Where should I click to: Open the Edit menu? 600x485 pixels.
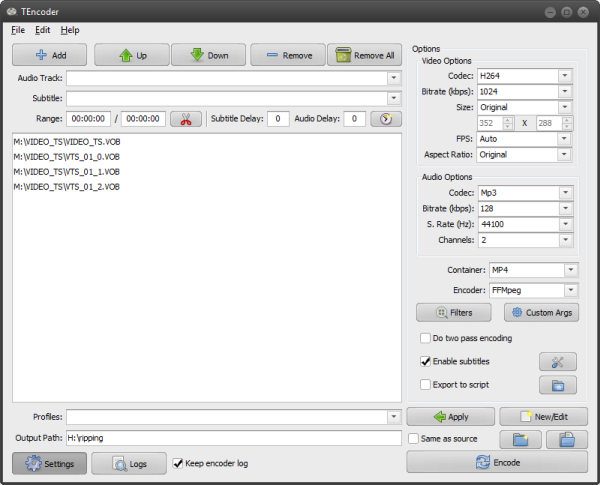coord(42,30)
